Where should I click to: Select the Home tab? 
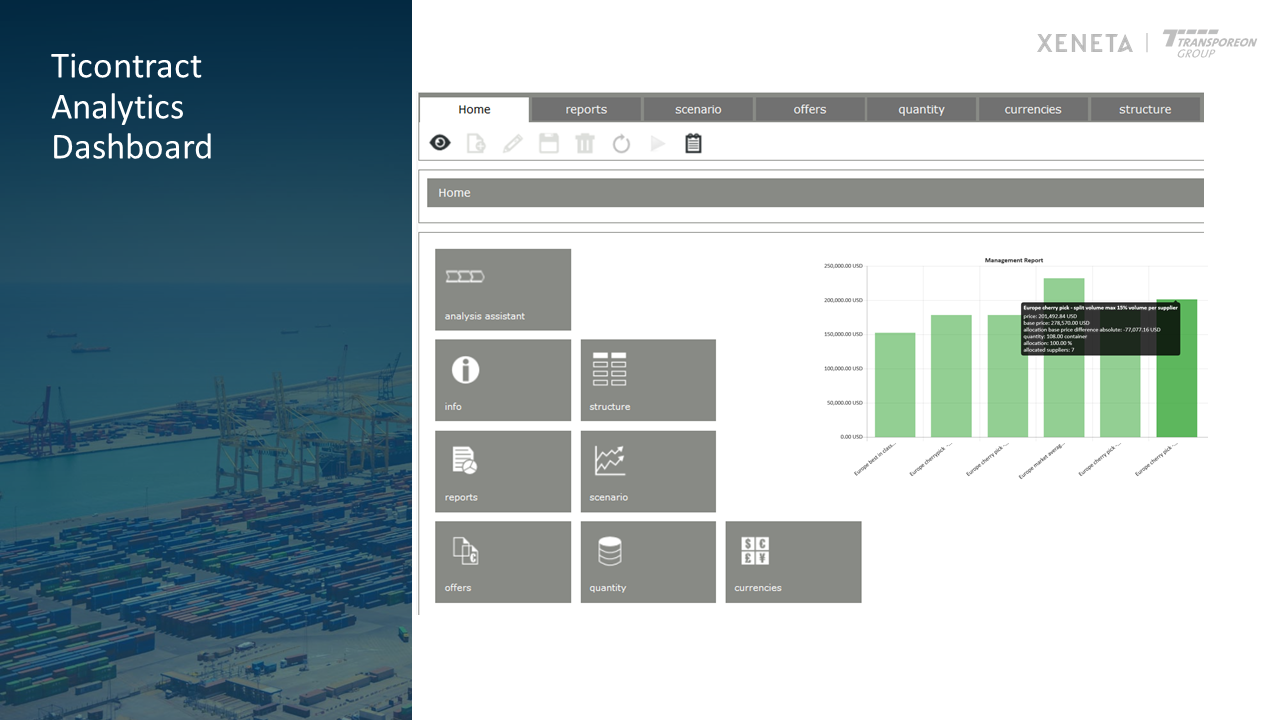pyautogui.click(x=474, y=109)
